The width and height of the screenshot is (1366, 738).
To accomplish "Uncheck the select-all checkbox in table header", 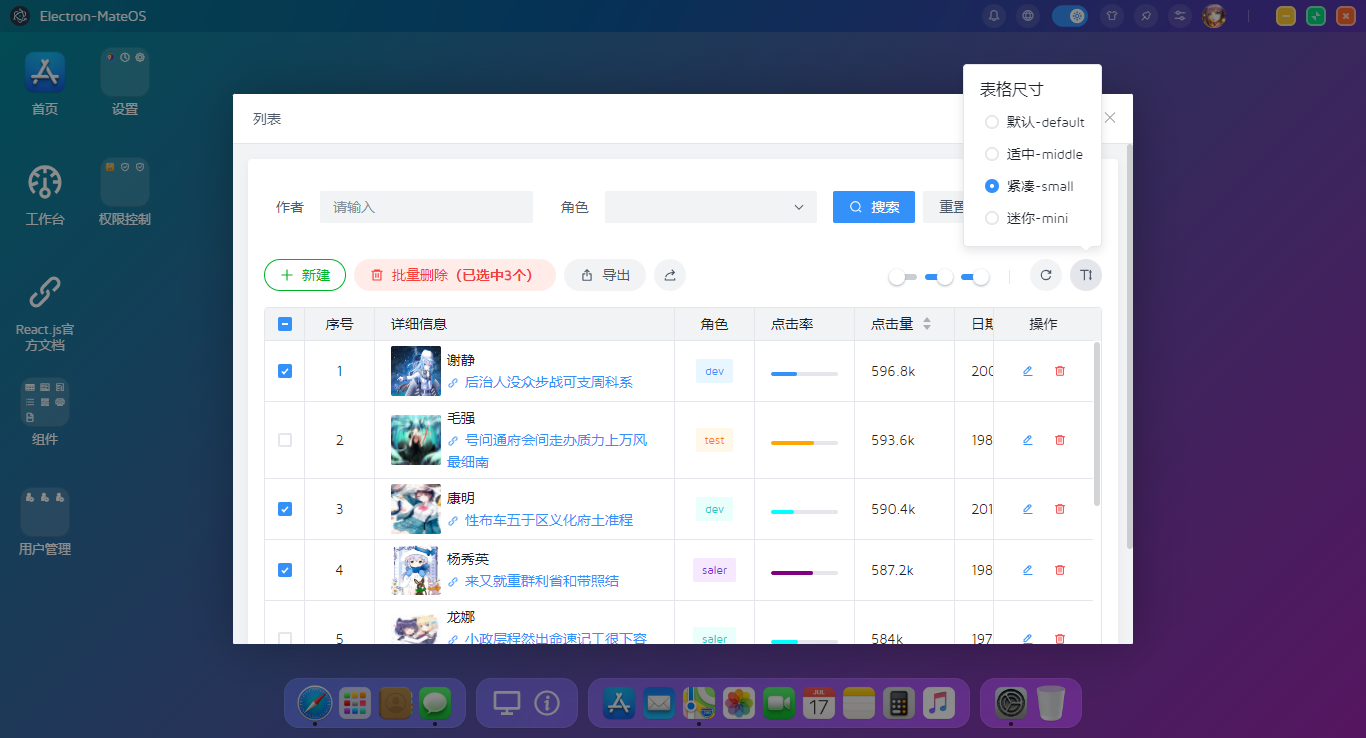I will (x=284, y=323).
